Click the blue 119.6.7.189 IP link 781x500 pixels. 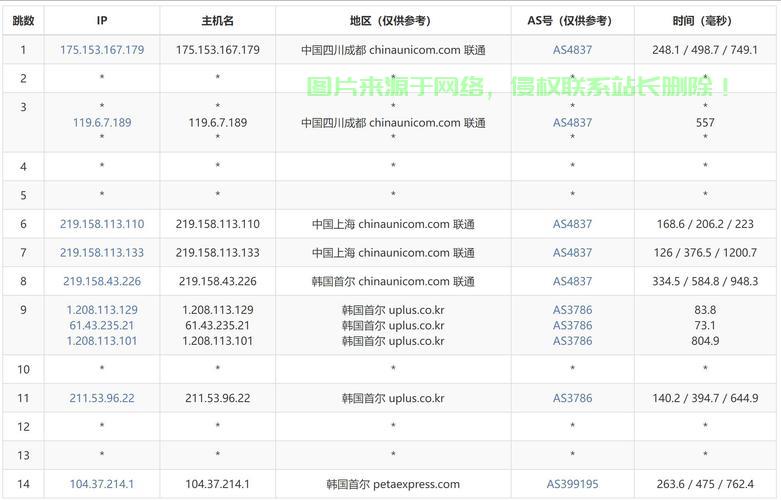tap(102, 123)
